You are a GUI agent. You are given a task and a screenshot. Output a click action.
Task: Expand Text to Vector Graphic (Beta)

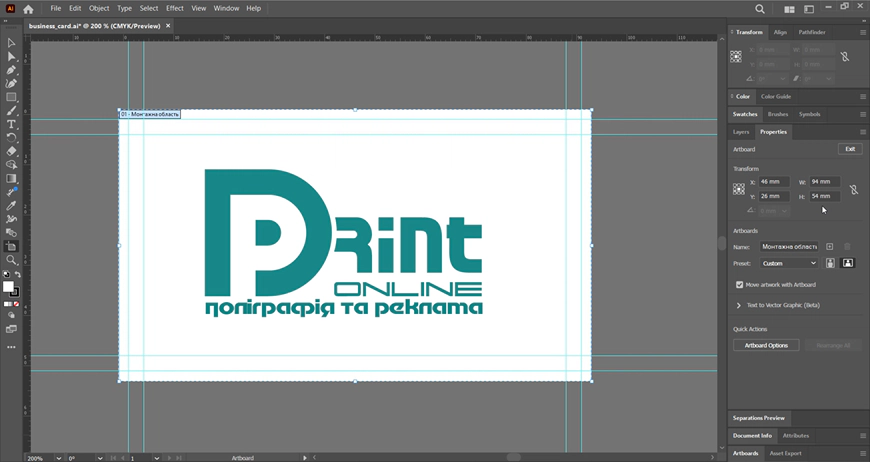[x=739, y=305]
